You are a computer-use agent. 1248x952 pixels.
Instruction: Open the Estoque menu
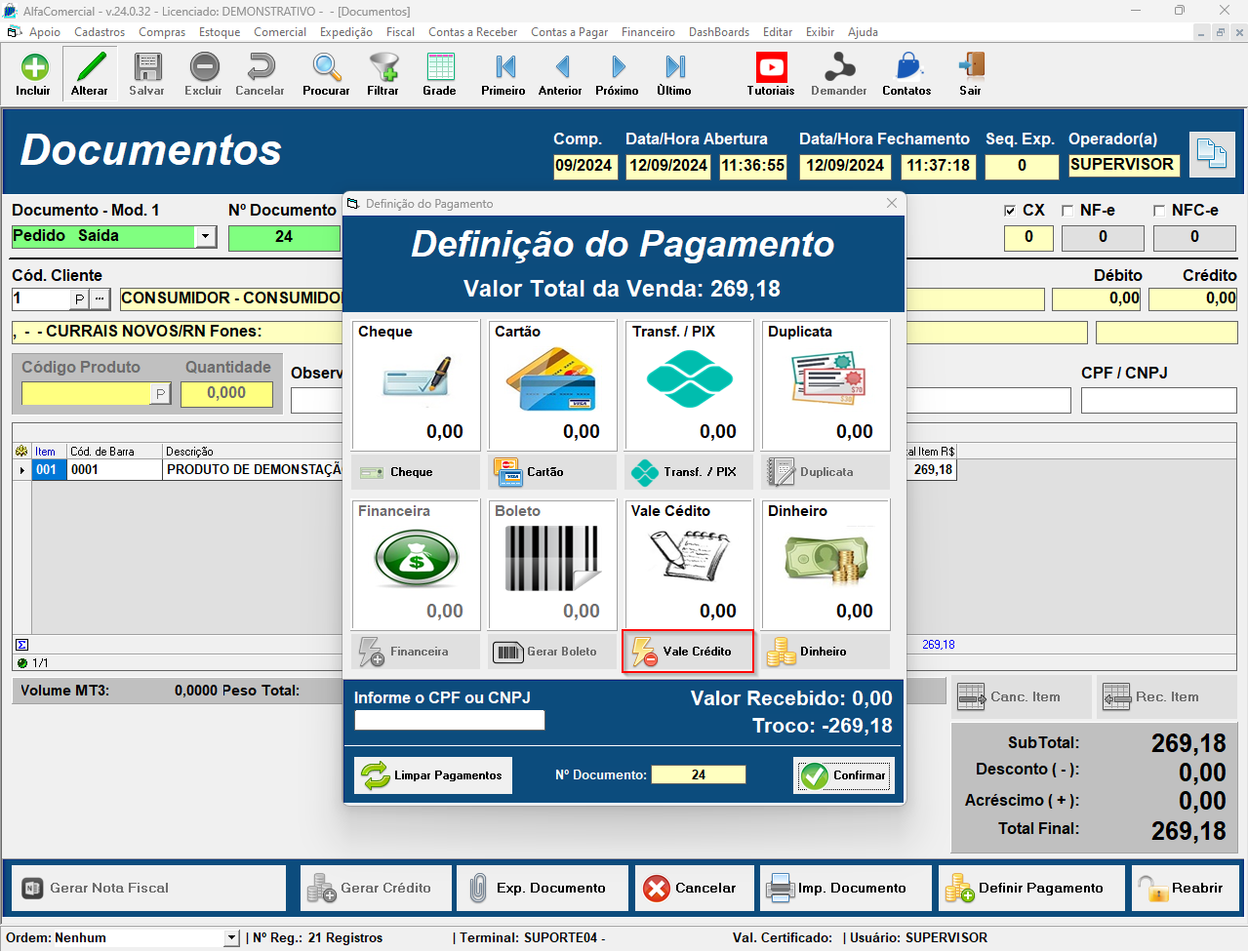(220, 32)
